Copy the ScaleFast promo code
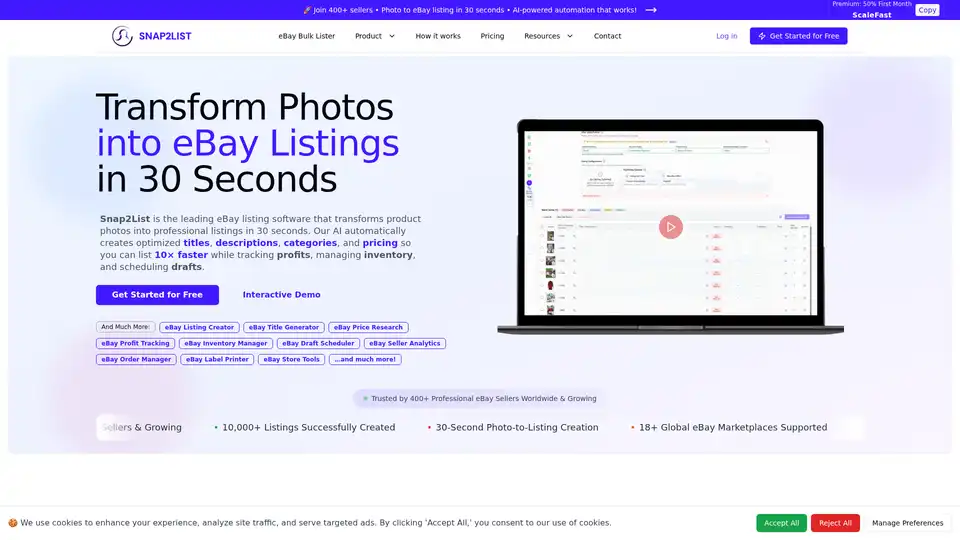The height and width of the screenshot is (540, 960). click(927, 10)
